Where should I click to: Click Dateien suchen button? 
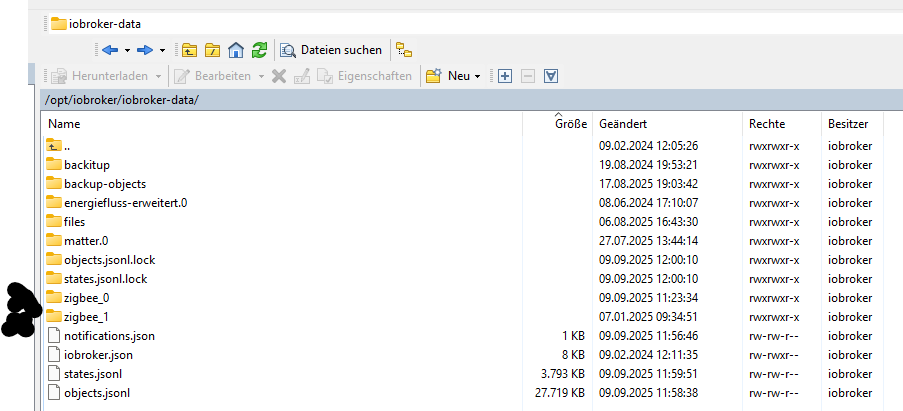pyautogui.click(x=331, y=51)
